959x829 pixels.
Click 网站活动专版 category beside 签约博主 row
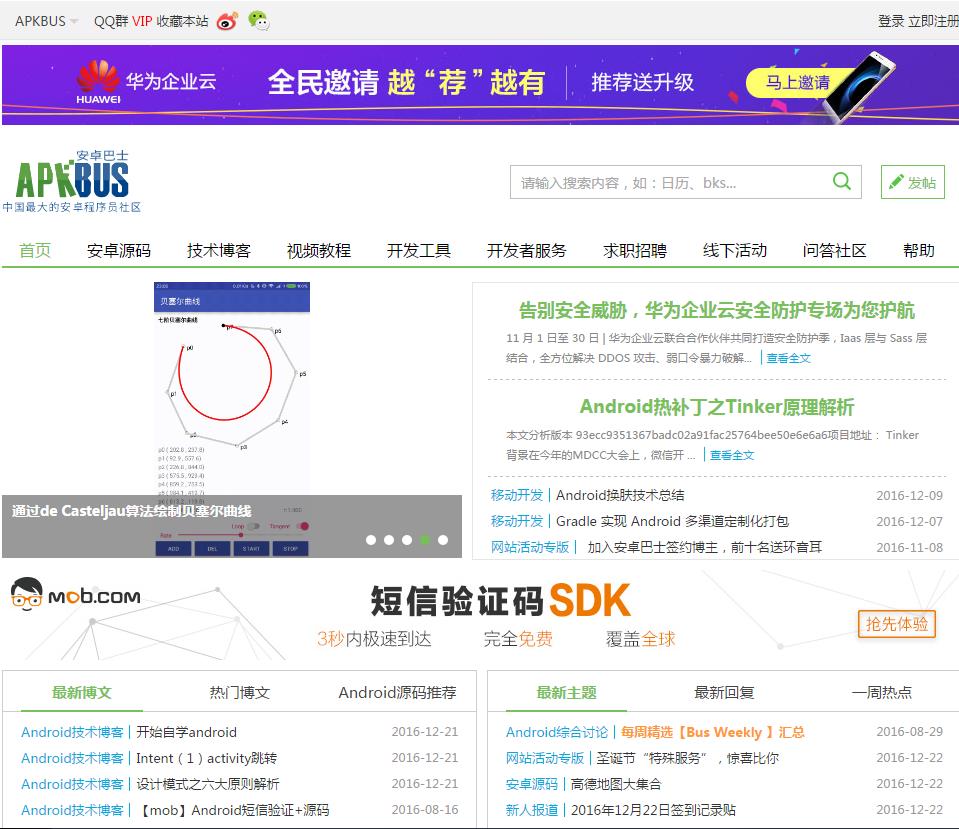pyautogui.click(x=530, y=547)
